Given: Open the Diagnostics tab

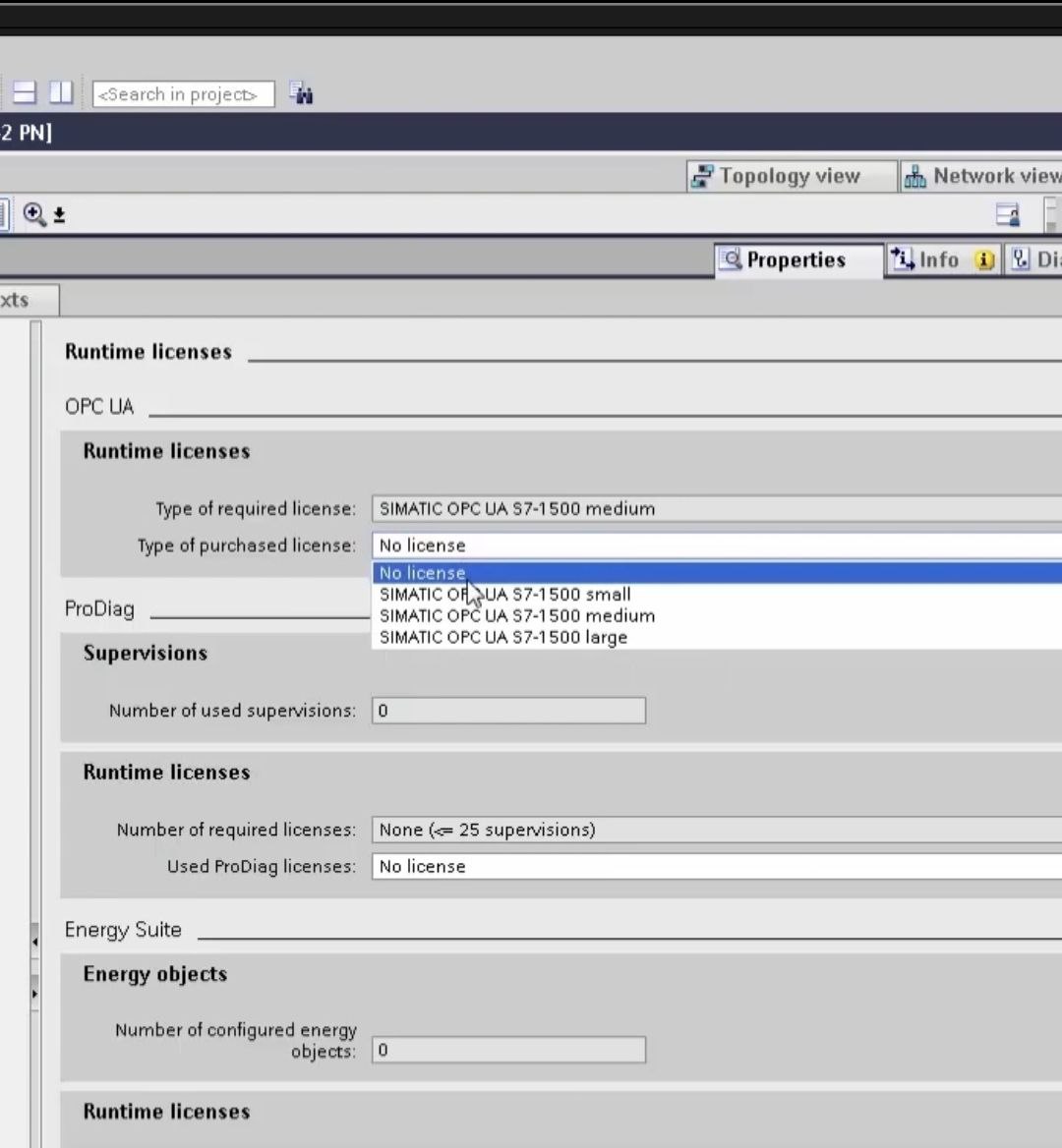Looking at the screenshot, I should click(1034, 259).
